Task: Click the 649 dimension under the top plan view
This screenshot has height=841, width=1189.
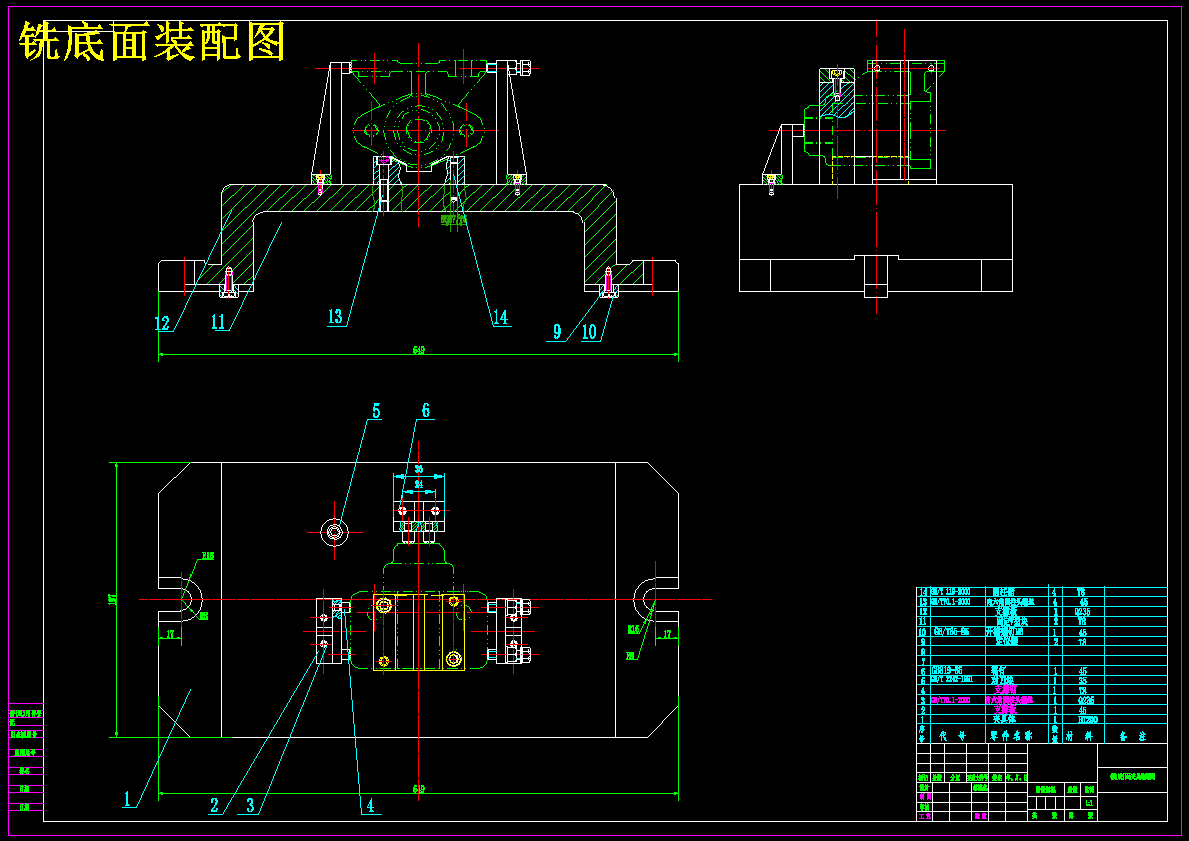Action: 419,789
